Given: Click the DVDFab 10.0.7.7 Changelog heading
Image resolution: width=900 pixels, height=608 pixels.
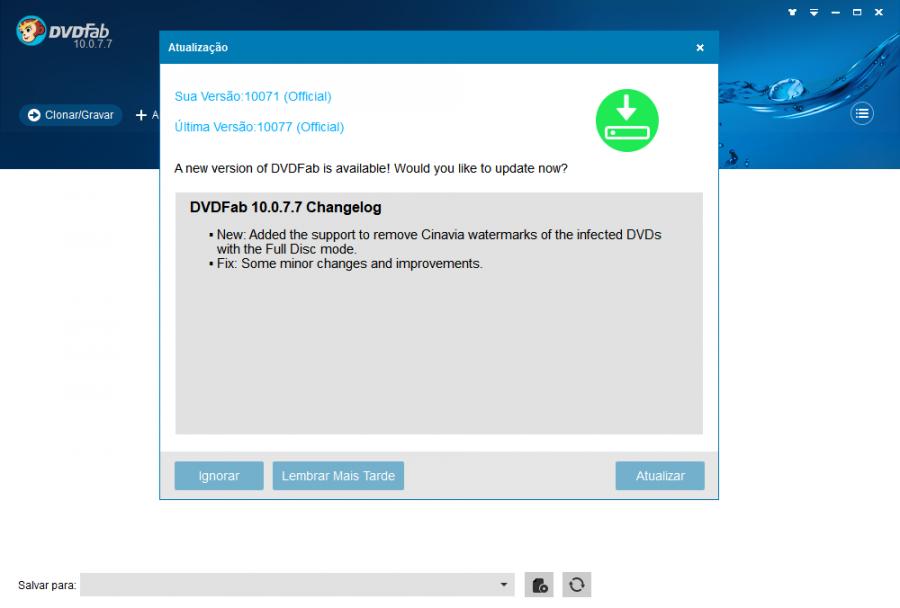Looking at the screenshot, I should [x=285, y=207].
